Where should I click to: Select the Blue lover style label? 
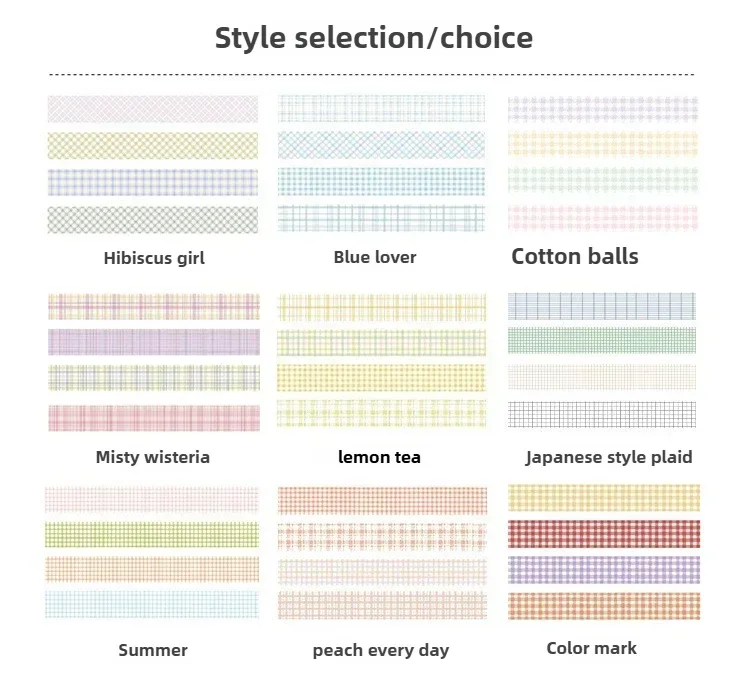pyautogui.click(x=375, y=257)
